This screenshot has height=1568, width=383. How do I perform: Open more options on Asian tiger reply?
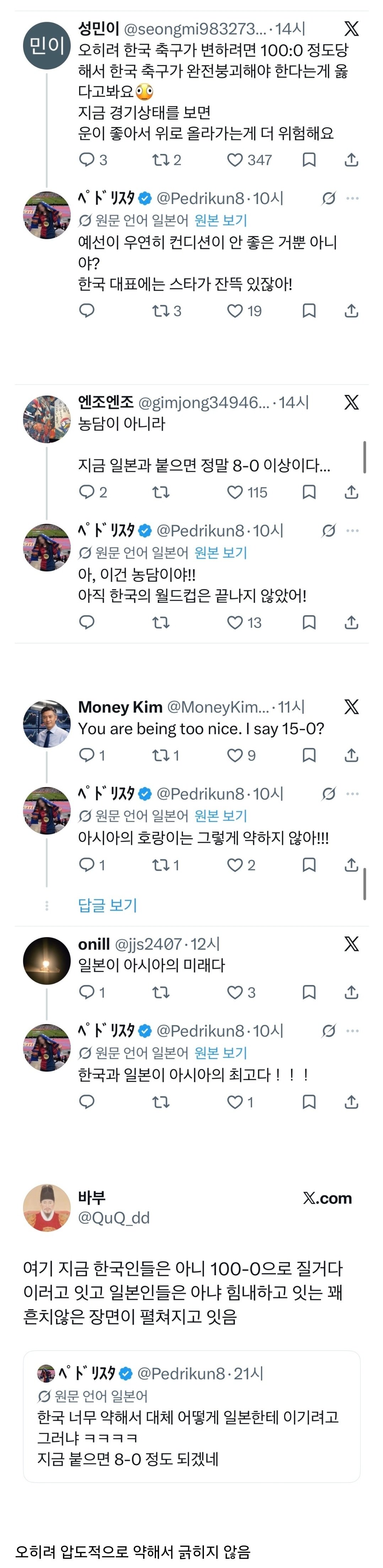tap(352, 794)
